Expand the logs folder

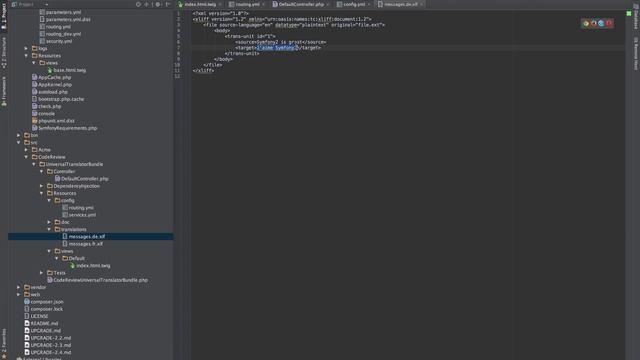click(x=27, y=49)
